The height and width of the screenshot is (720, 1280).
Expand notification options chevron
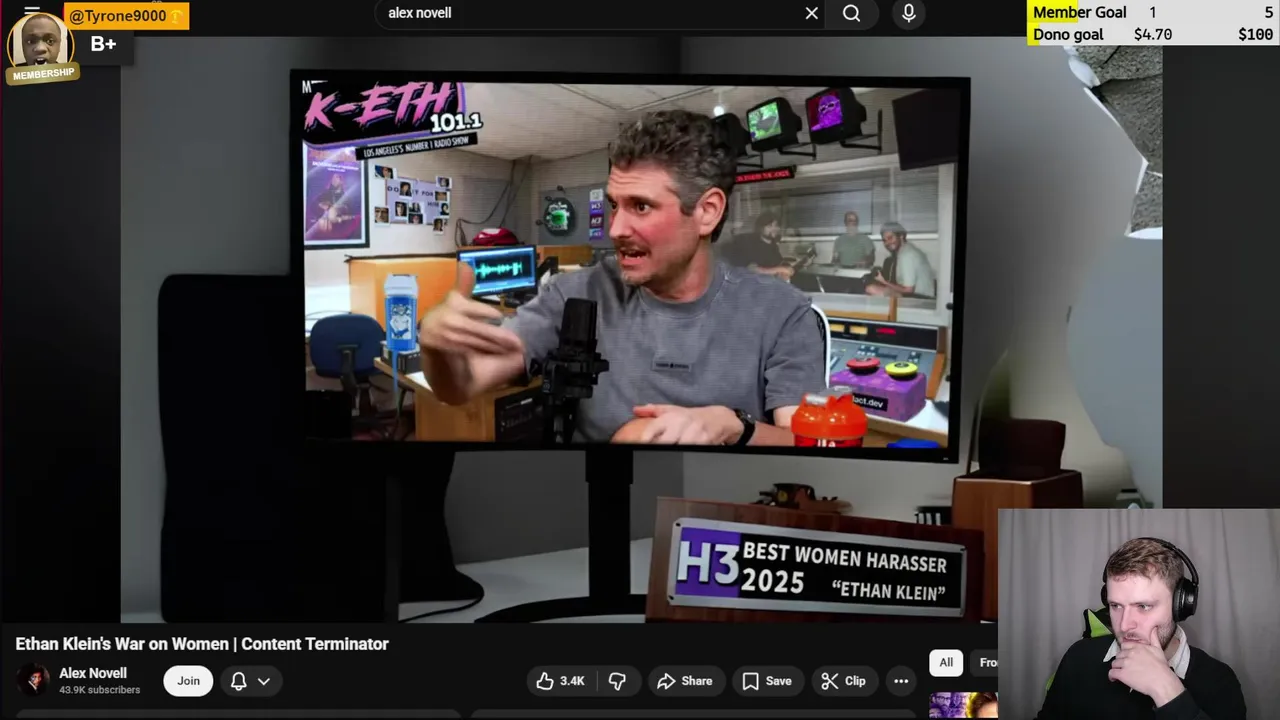pos(264,681)
